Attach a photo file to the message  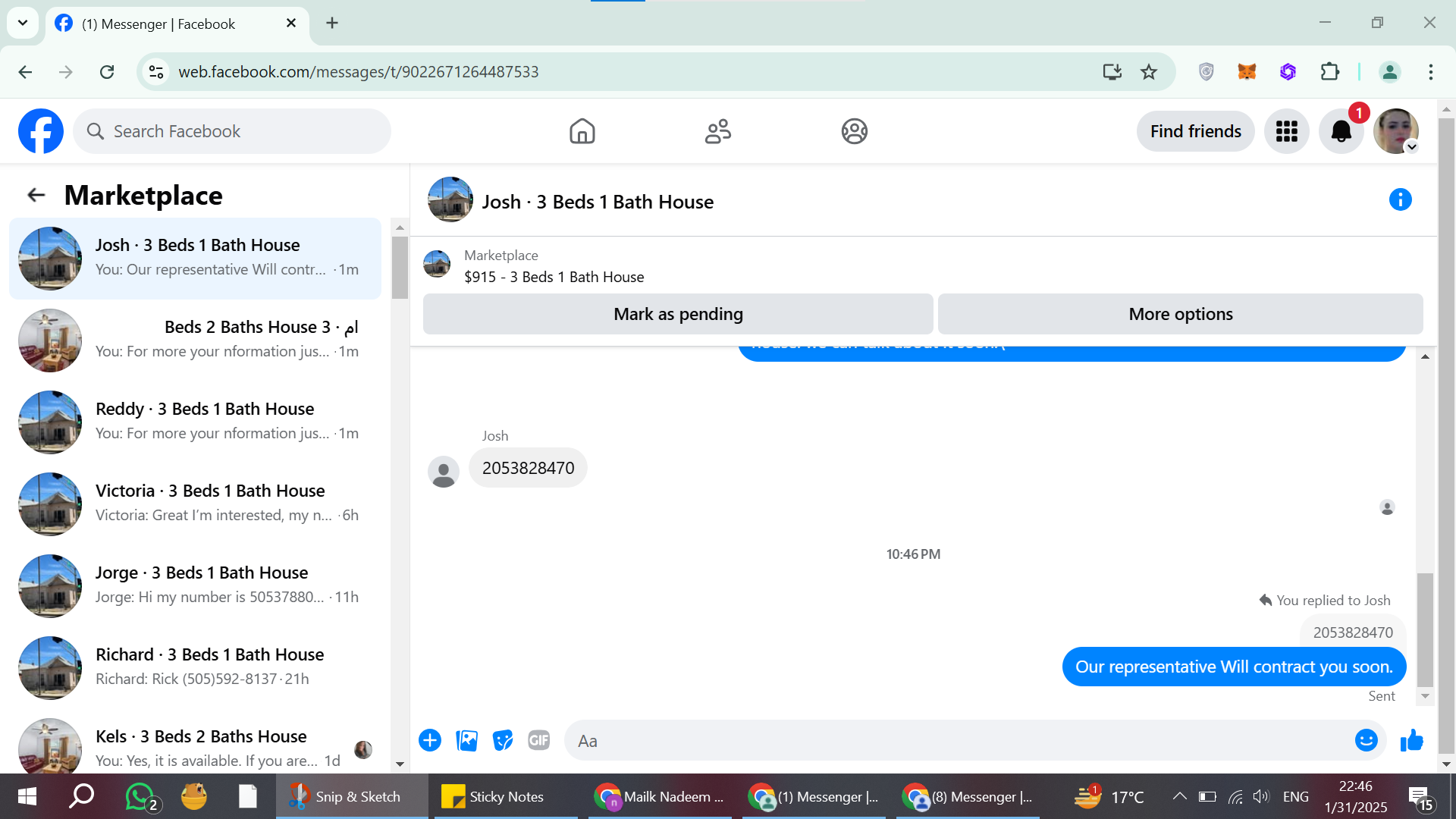pos(466,740)
